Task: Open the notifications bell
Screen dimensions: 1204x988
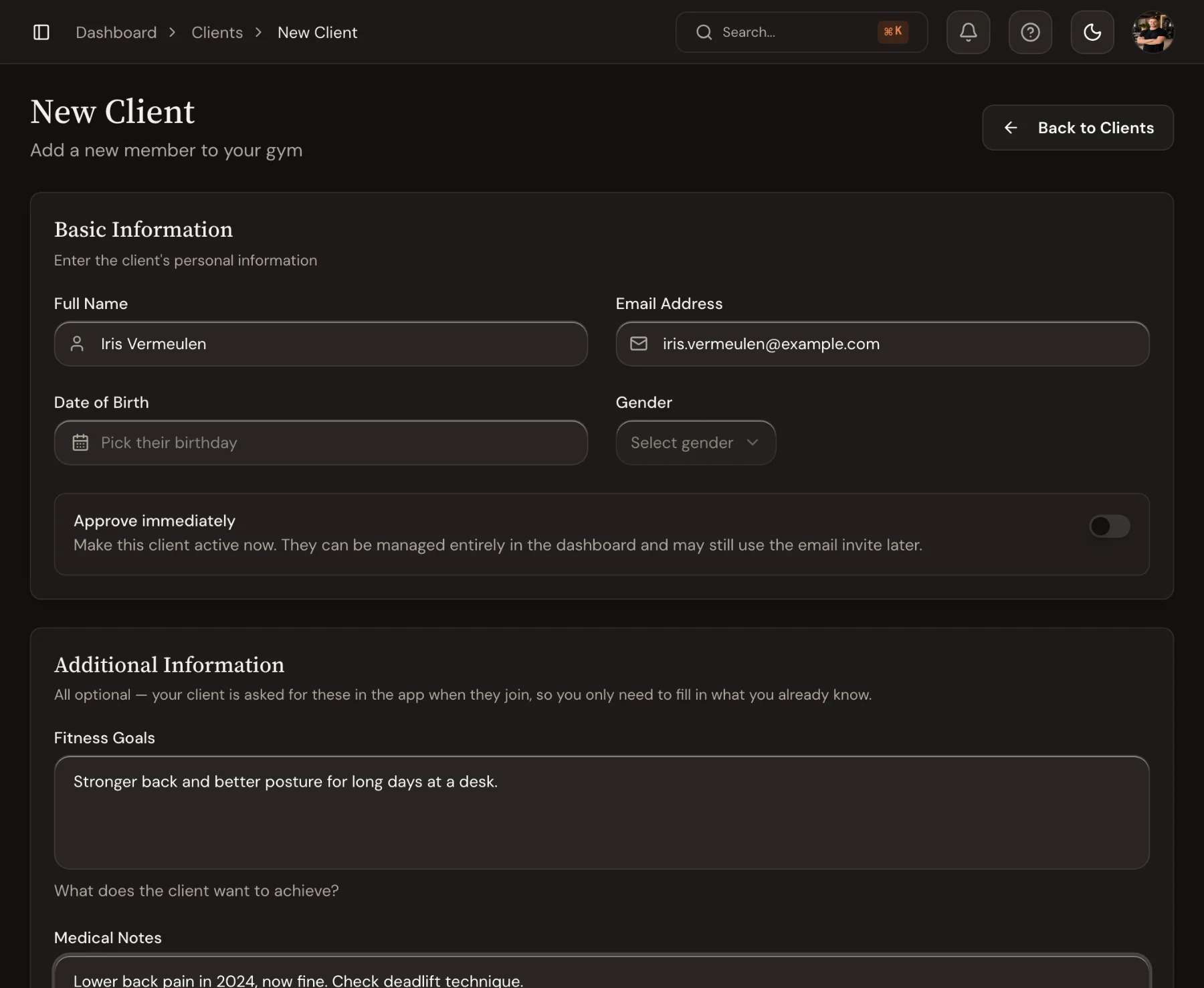Action: [968, 32]
